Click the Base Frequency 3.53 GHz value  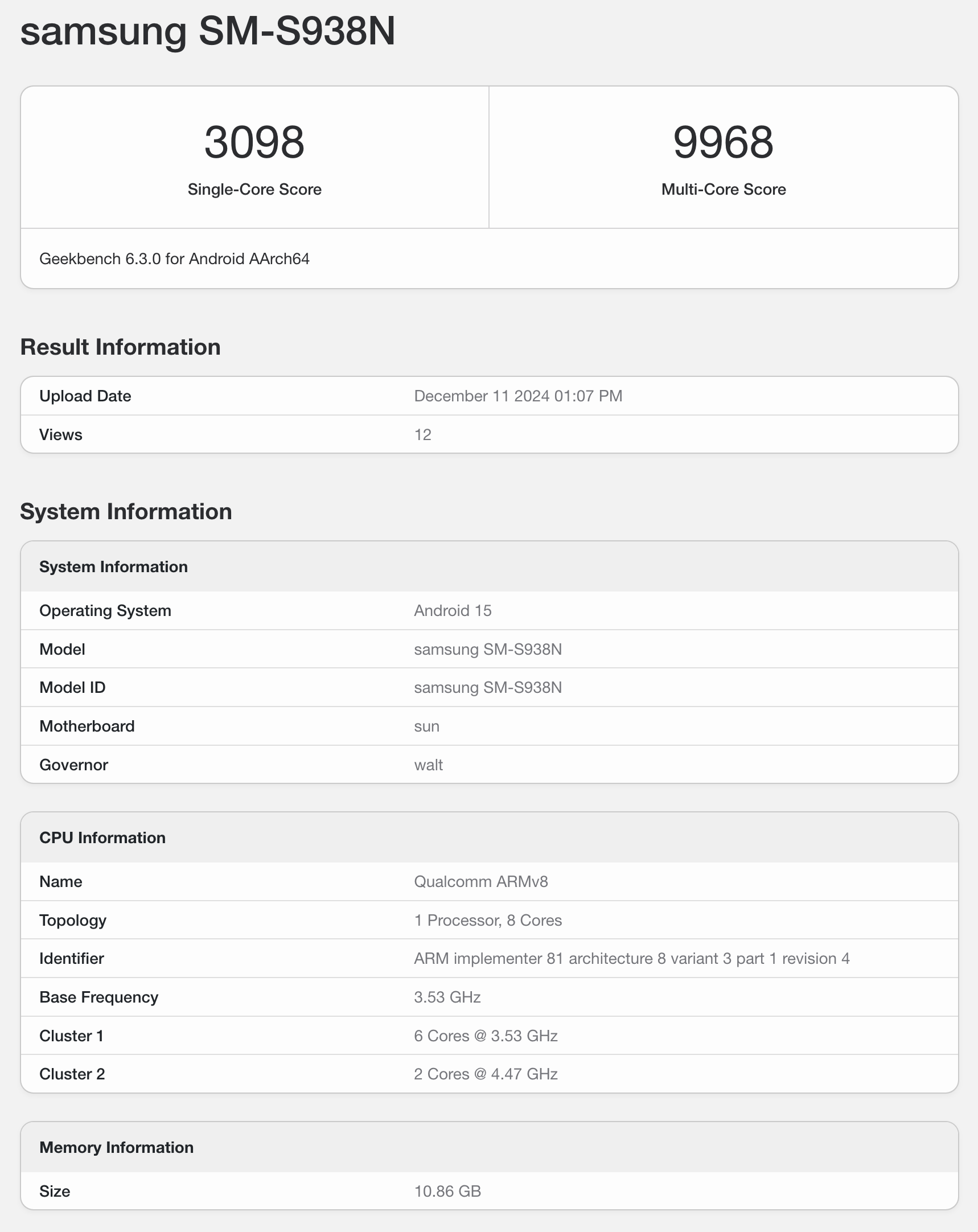(x=447, y=997)
